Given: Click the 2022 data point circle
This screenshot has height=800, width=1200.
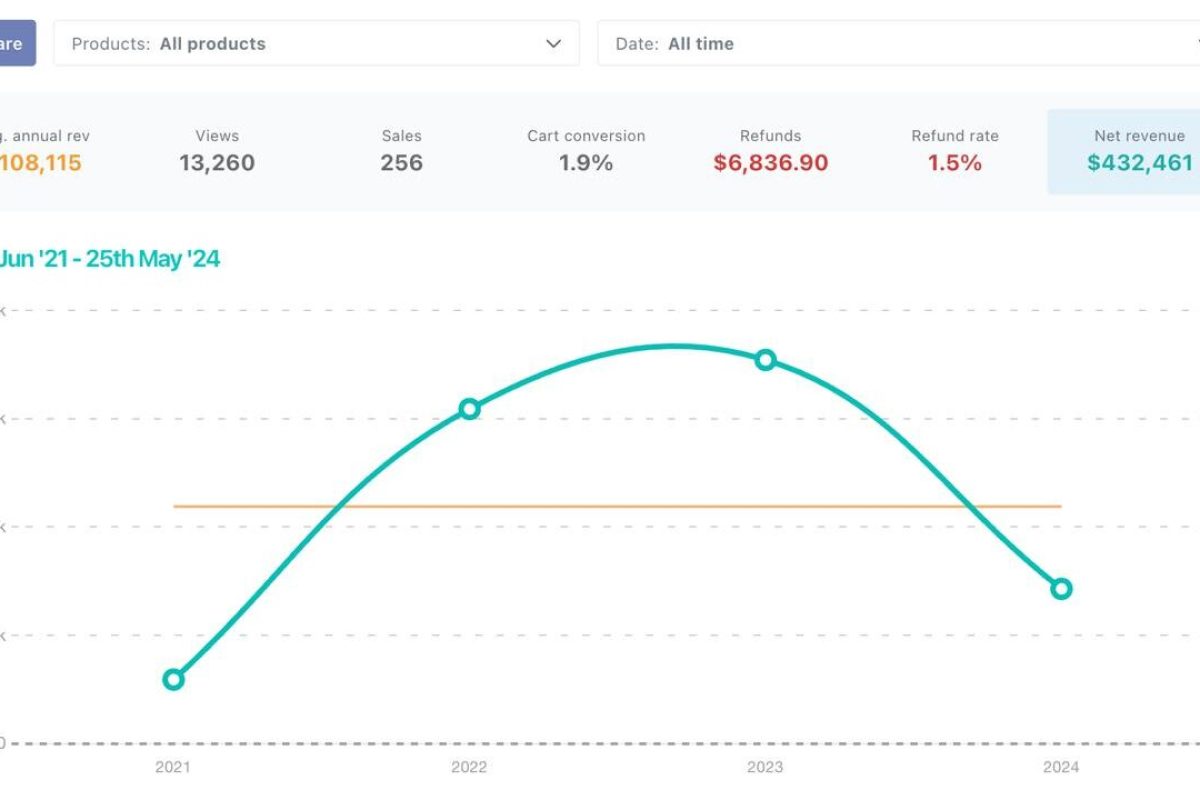Looking at the screenshot, I should coord(469,408).
